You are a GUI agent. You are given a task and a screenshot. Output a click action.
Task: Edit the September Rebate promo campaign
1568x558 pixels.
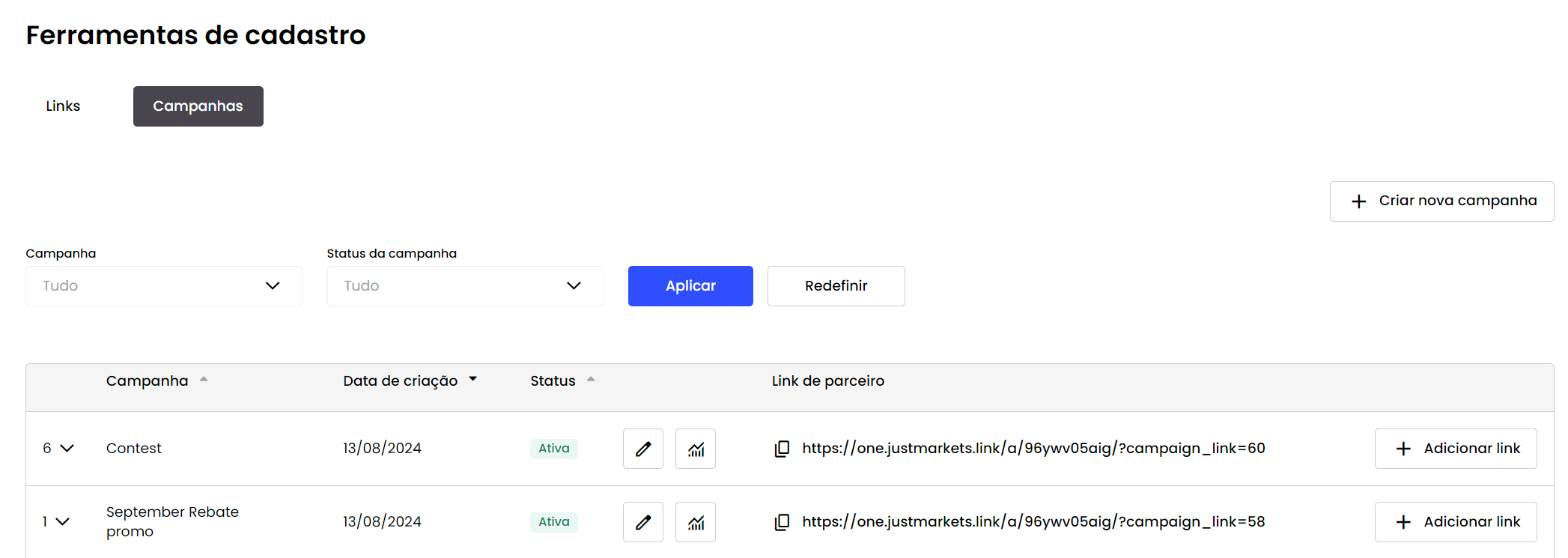coord(643,522)
